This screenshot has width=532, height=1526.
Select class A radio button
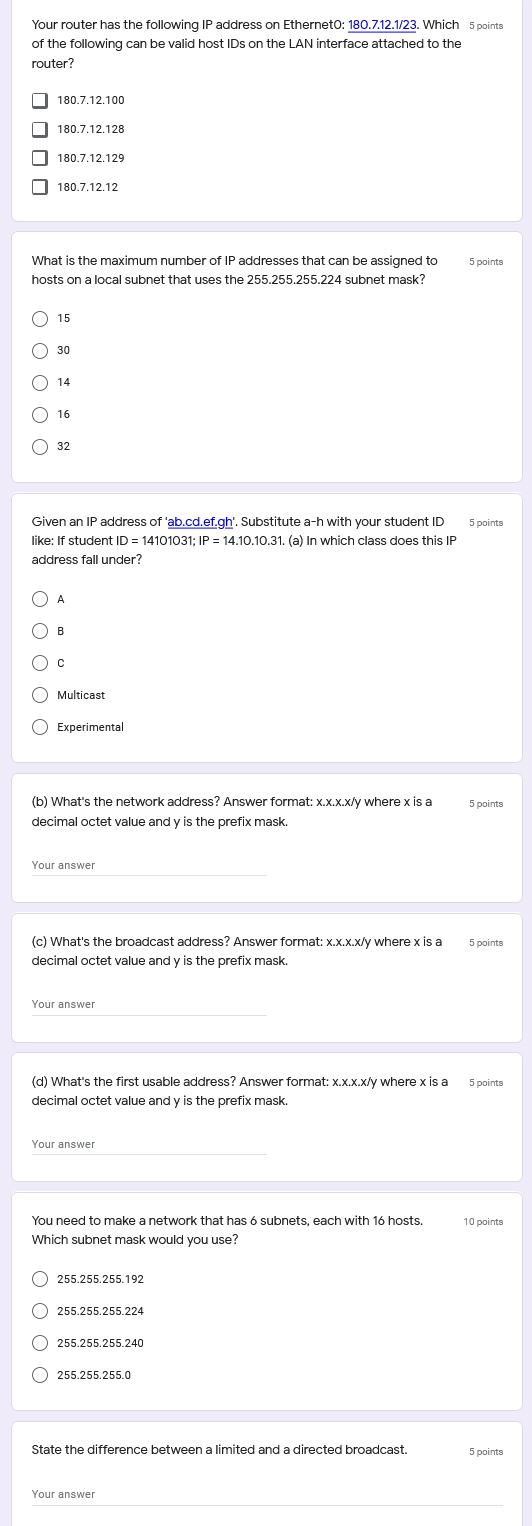[40, 599]
